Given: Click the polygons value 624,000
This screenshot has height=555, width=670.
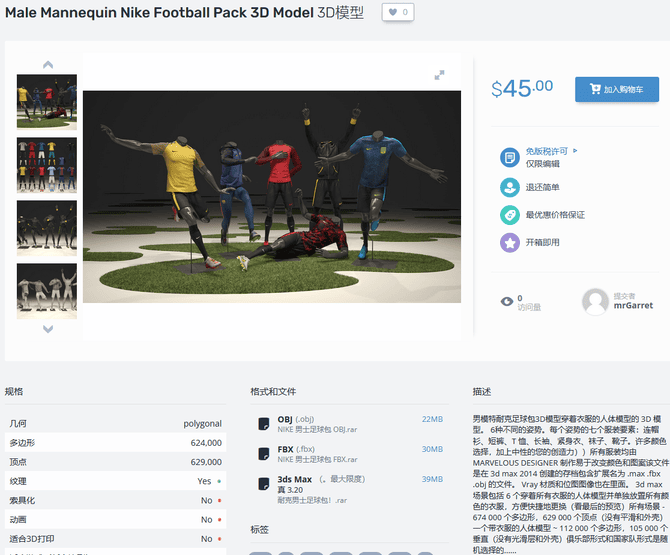Looking at the screenshot, I should 206,443.
